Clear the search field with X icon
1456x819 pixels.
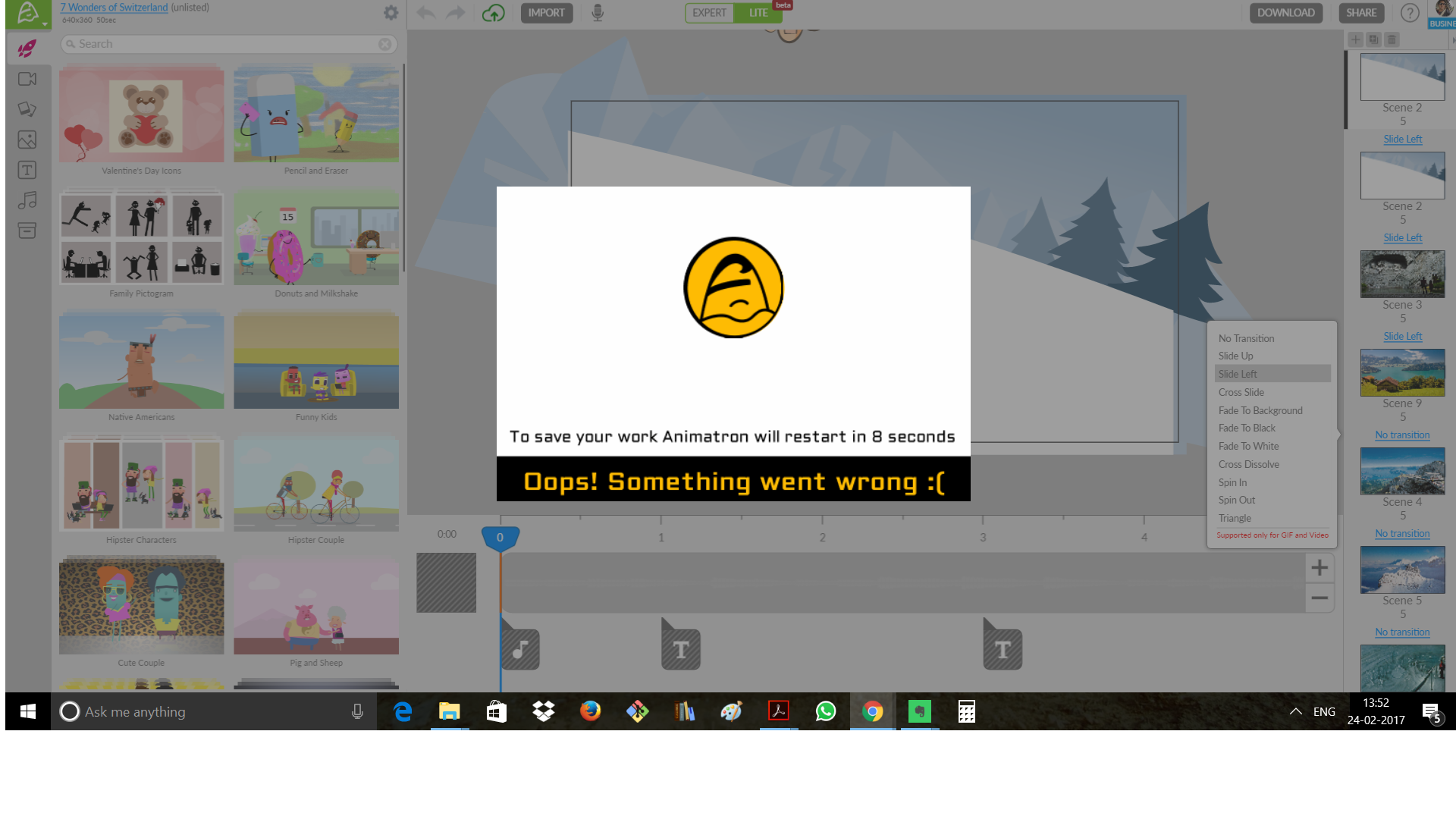(385, 44)
